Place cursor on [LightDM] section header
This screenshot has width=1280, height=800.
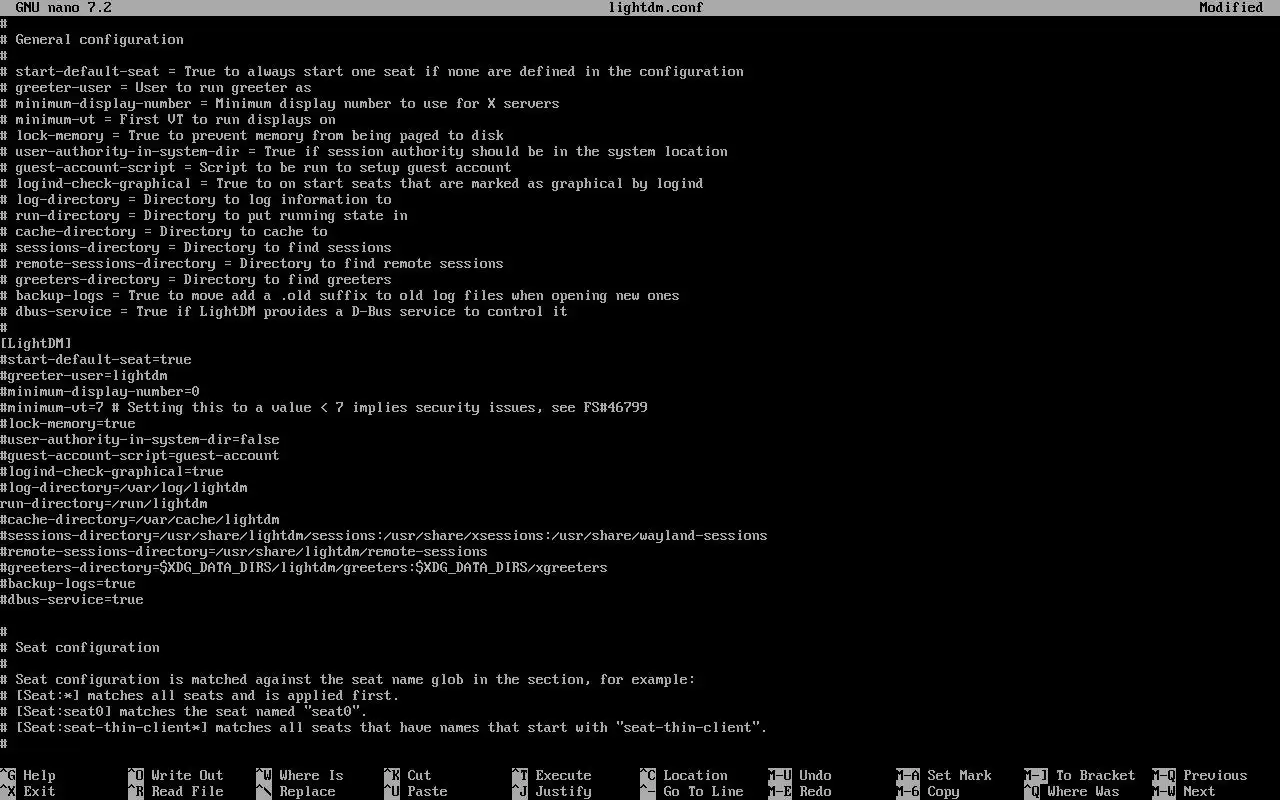pos(36,343)
